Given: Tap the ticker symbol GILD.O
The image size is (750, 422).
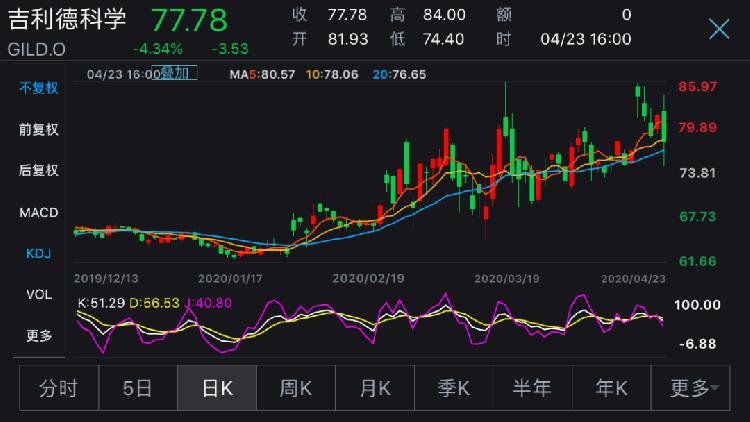Looking at the screenshot, I should [x=36, y=49].
